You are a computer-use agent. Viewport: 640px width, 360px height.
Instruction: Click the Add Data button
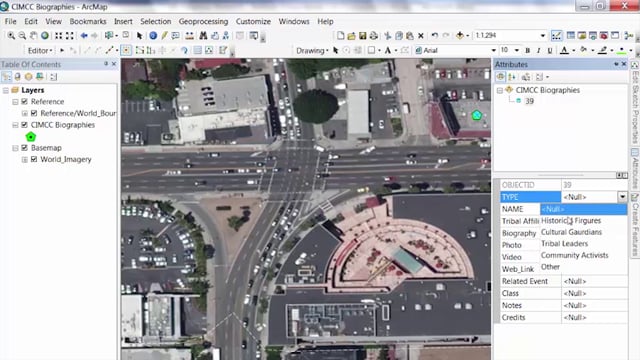pyautogui.click(x=460, y=36)
